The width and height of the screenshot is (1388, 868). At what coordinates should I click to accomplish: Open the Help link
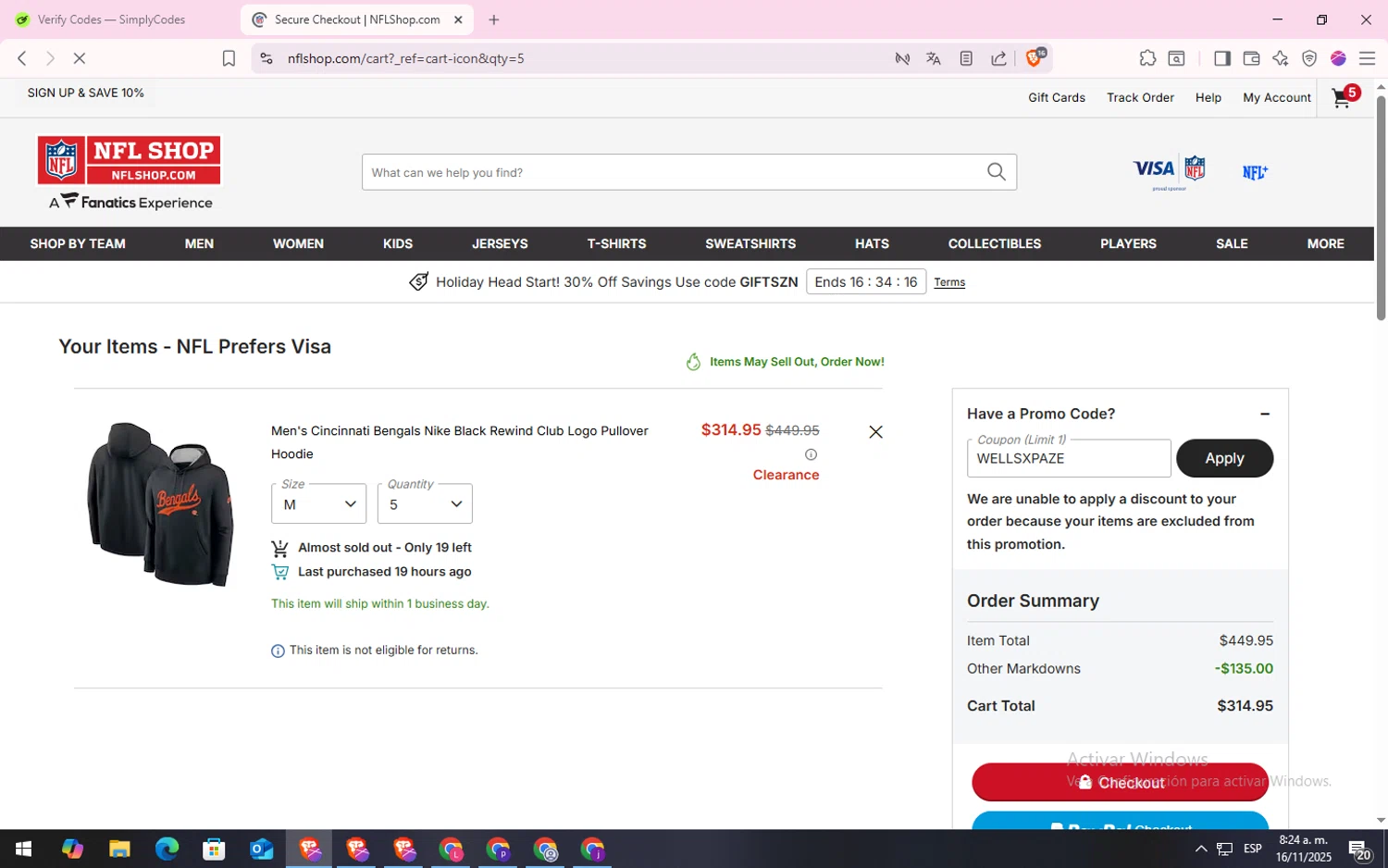click(1208, 97)
